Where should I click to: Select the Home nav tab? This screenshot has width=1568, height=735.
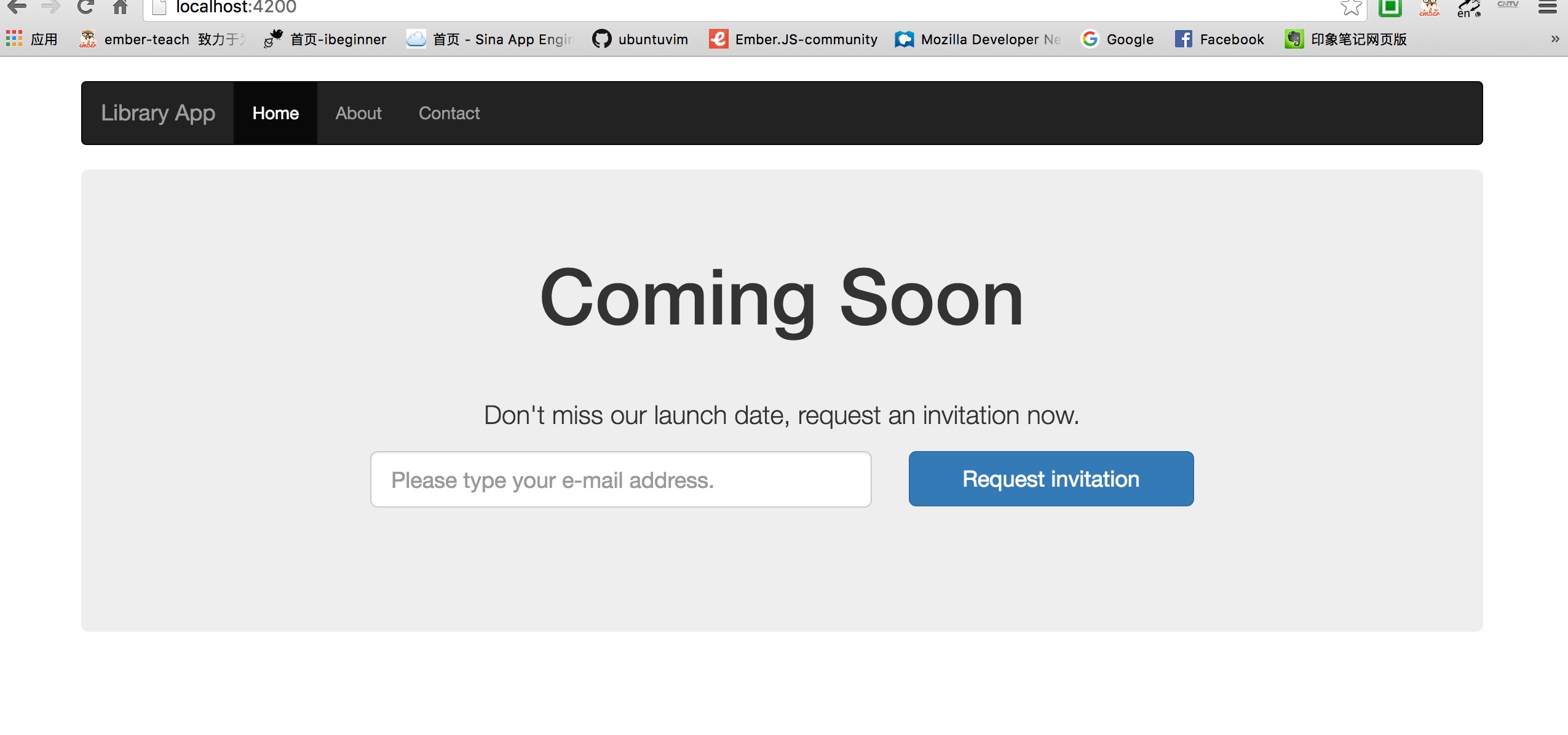[275, 113]
